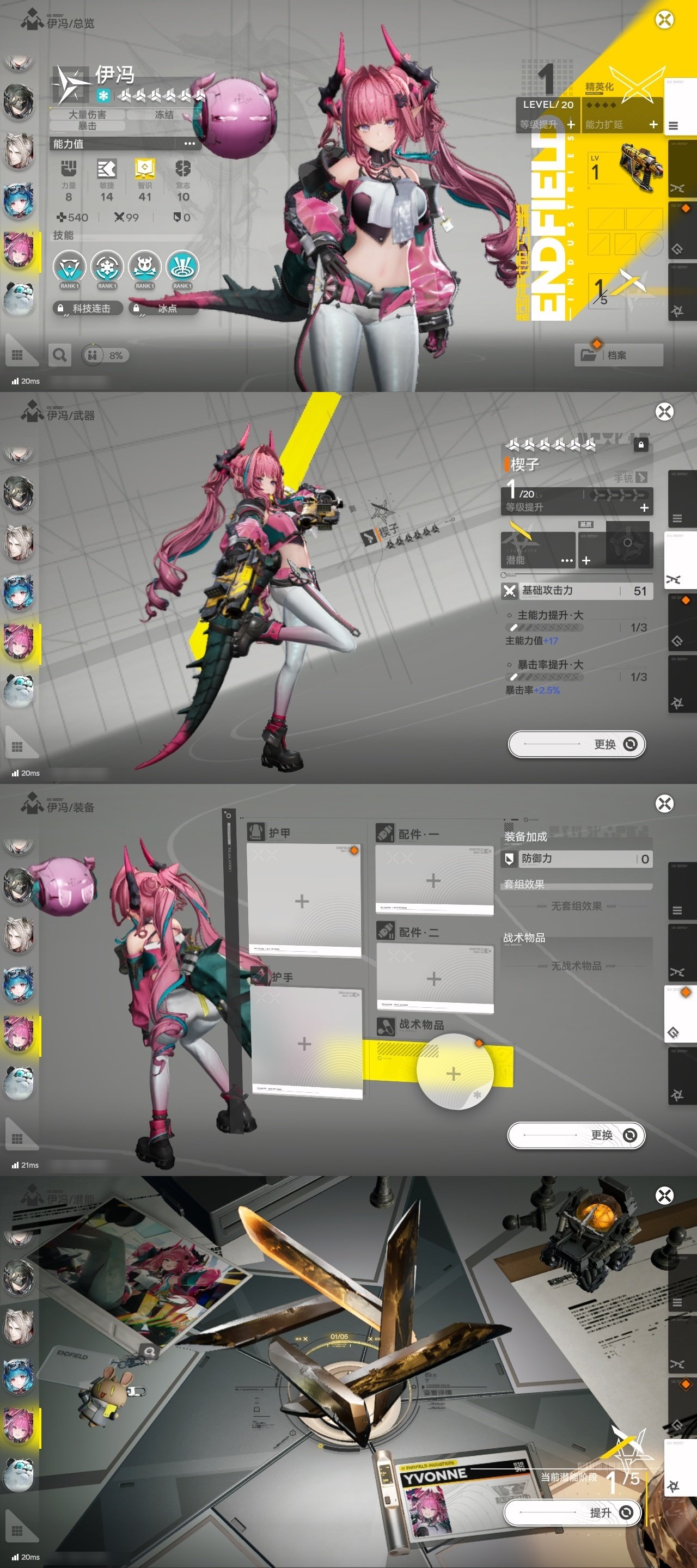
Task: Toggle the 8% companion indicator pill
Action: coord(105,356)
